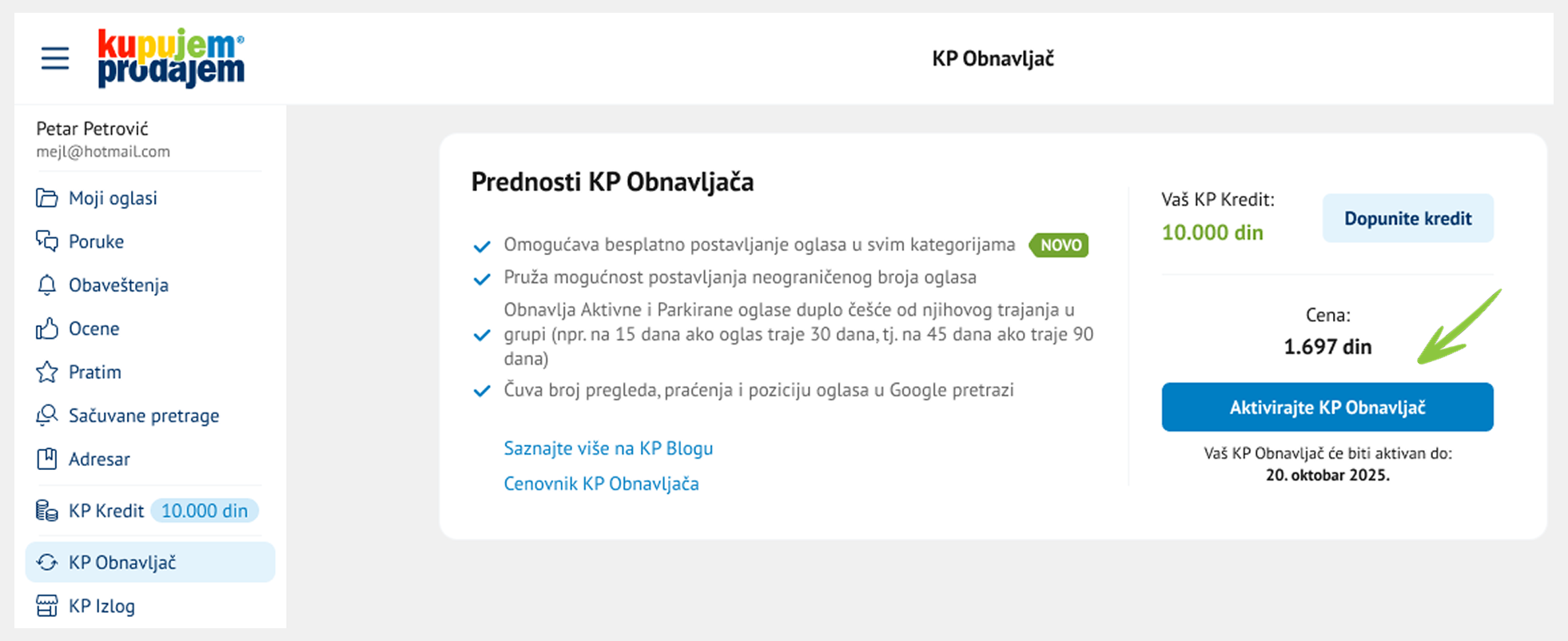Click the Moji oglasi folder icon

click(x=47, y=198)
